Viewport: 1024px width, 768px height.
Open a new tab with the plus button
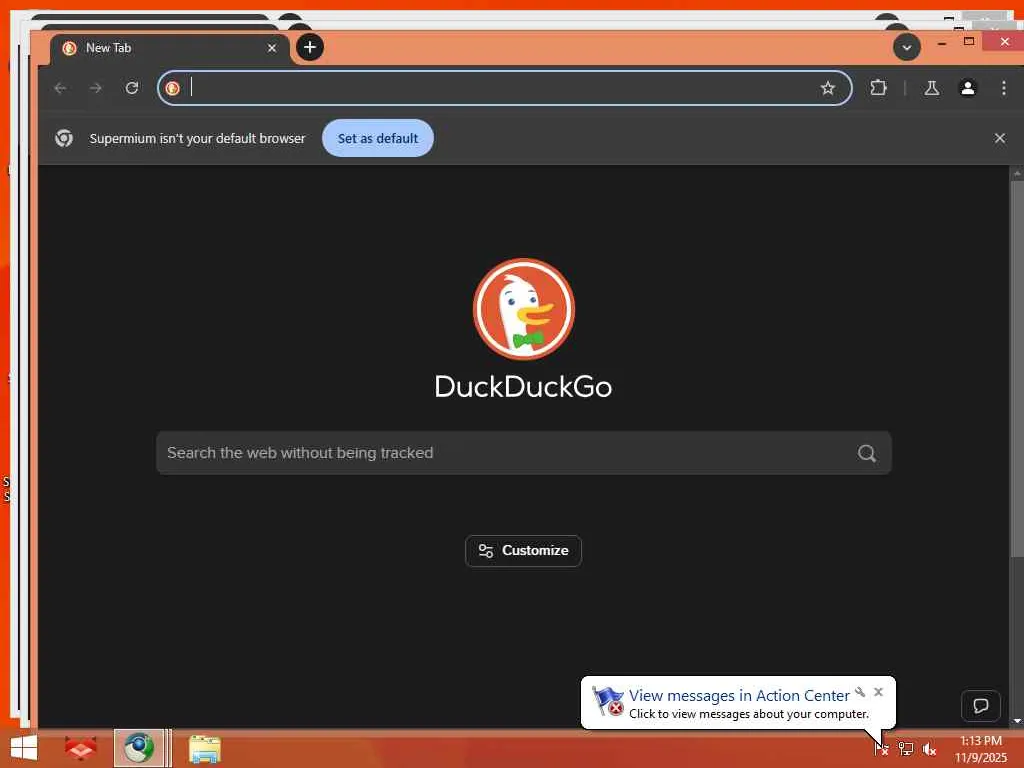point(310,47)
